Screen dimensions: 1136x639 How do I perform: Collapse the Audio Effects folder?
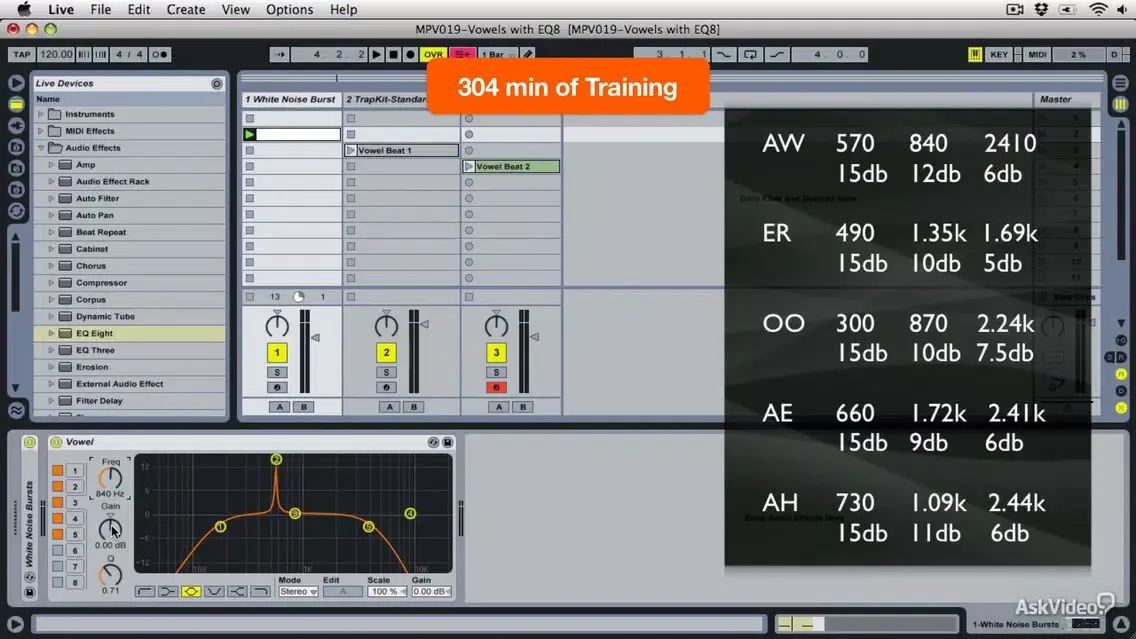(41, 148)
